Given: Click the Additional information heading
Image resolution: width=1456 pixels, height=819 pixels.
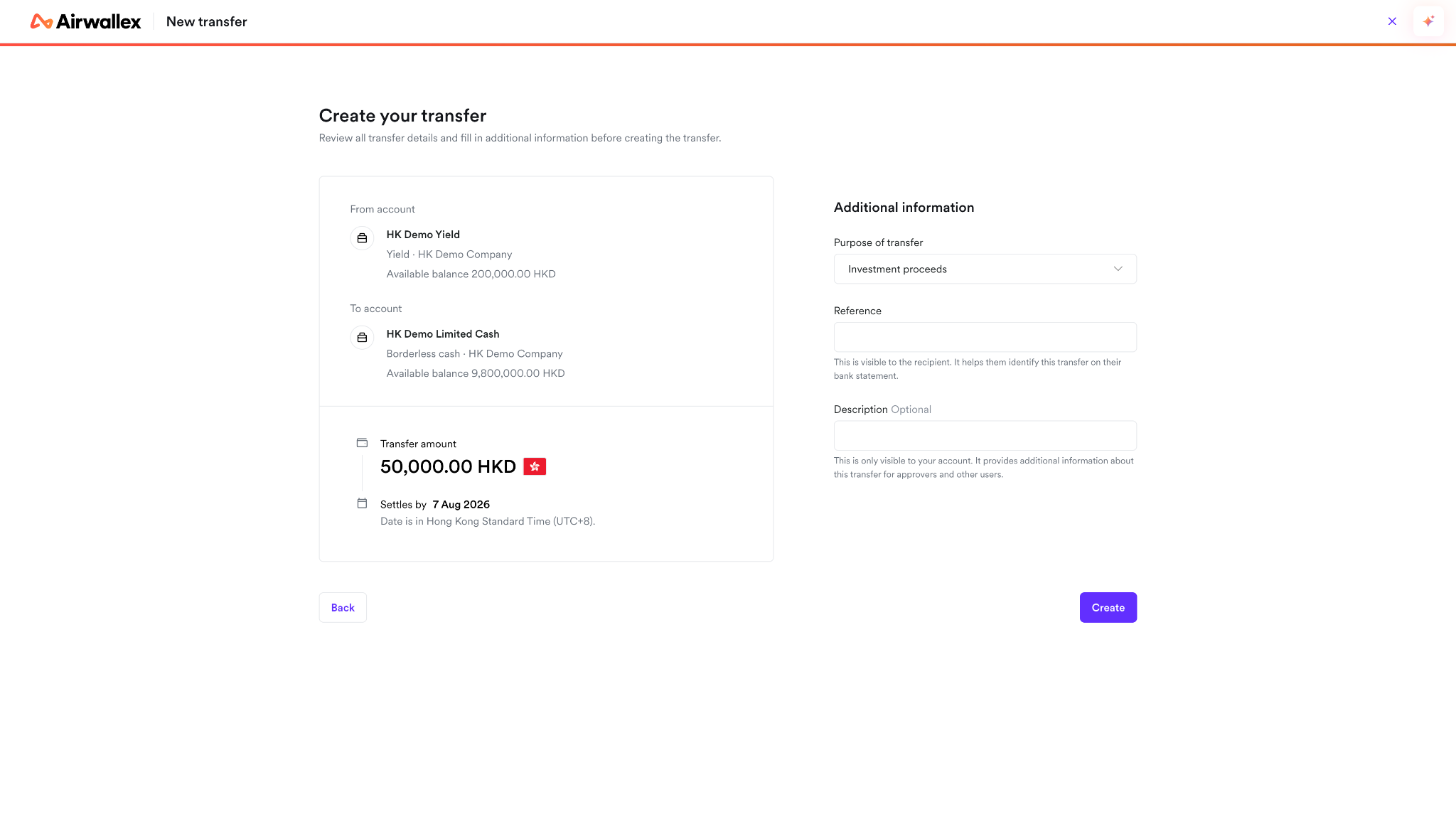Looking at the screenshot, I should [x=904, y=208].
